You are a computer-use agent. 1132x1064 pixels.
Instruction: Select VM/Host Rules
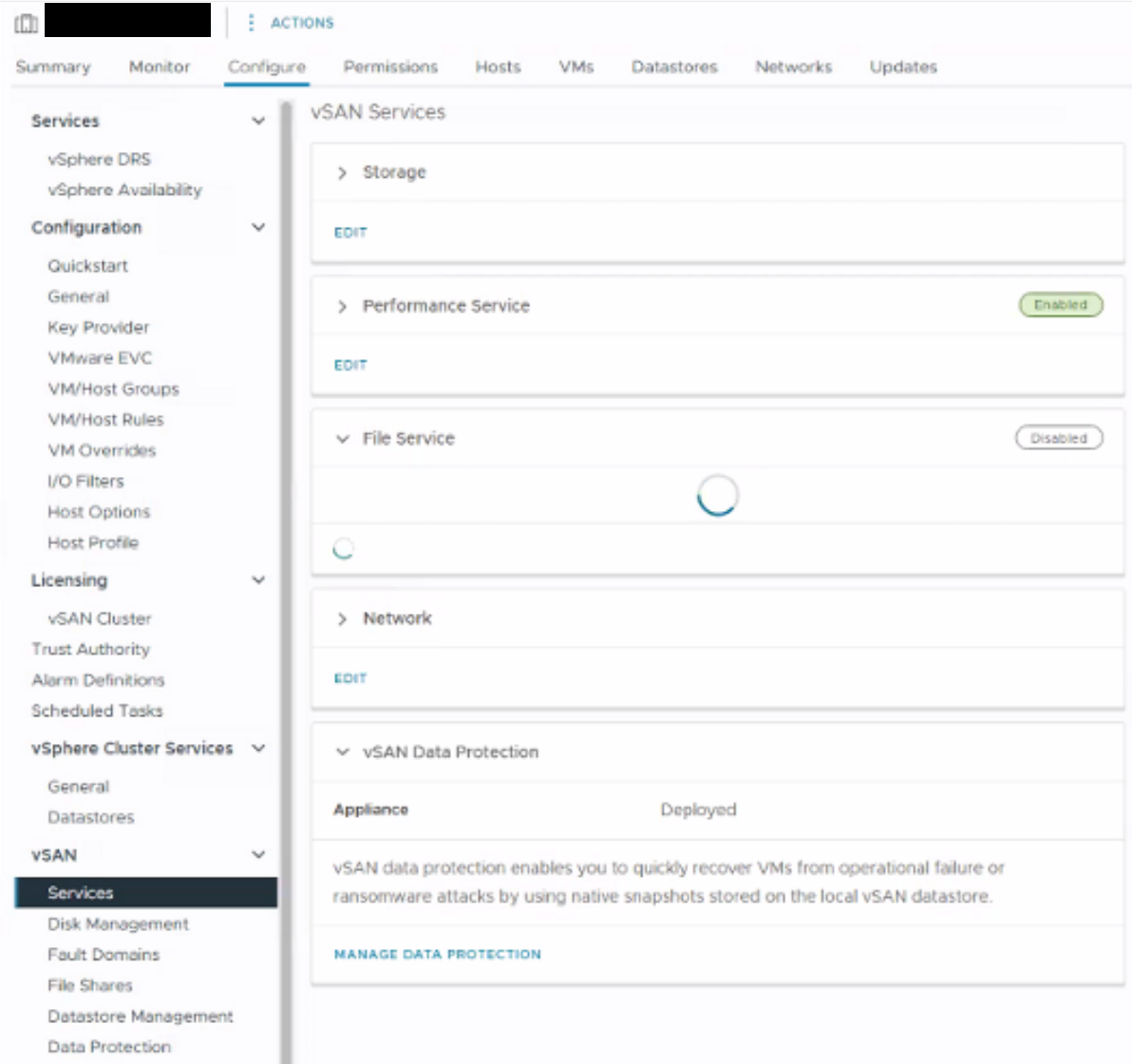coord(105,420)
